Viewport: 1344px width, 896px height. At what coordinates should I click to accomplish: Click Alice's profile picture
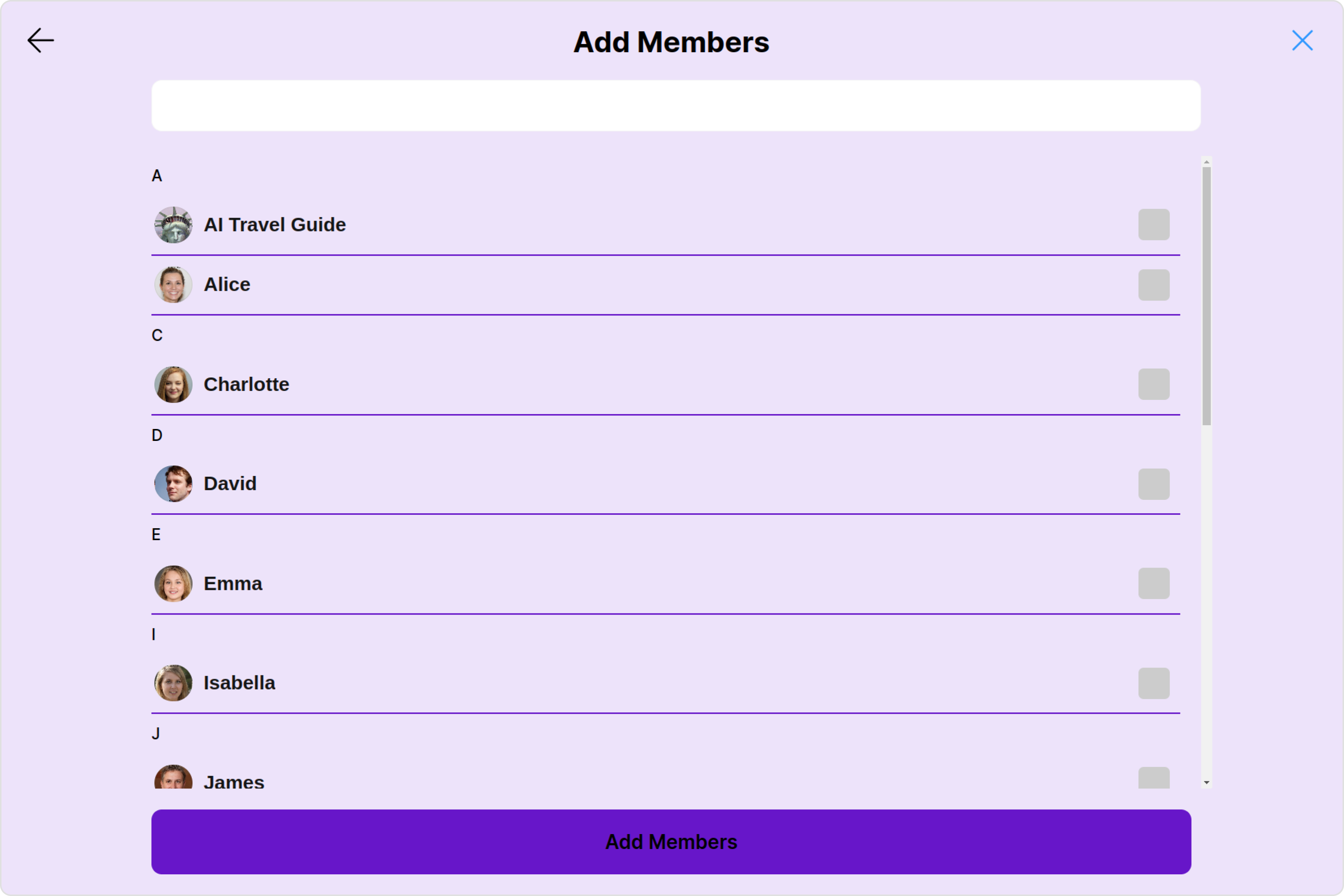[173, 284]
